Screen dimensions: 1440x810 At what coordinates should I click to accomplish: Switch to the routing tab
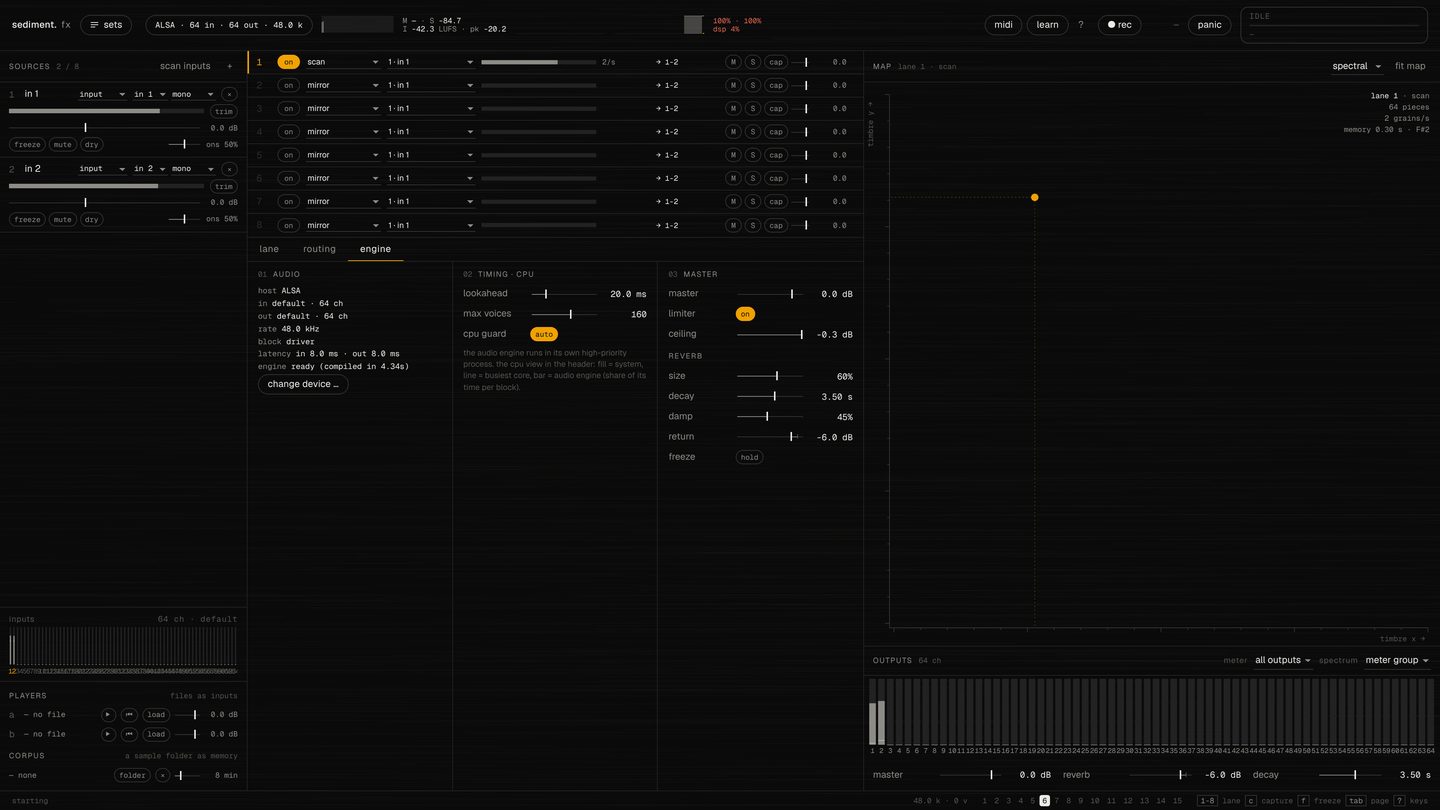click(319, 249)
